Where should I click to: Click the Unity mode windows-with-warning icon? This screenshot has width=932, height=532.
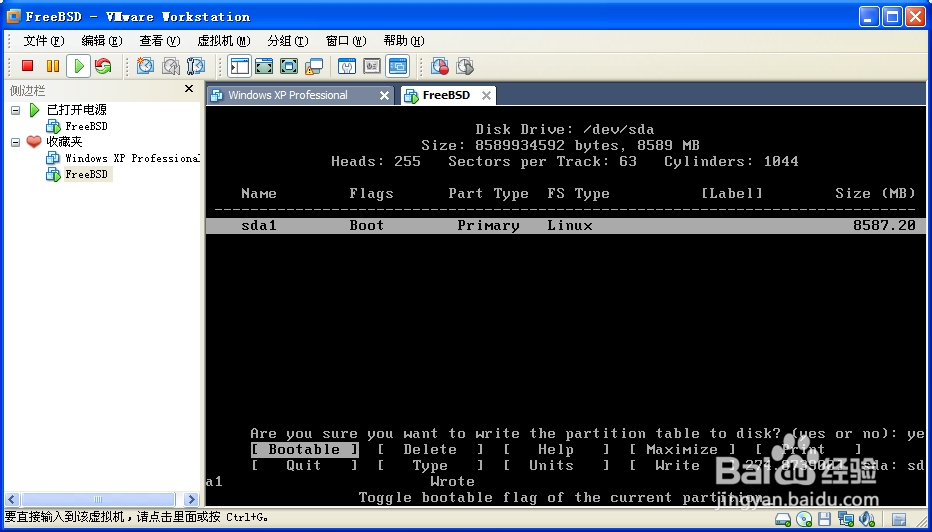click(314, 66)
